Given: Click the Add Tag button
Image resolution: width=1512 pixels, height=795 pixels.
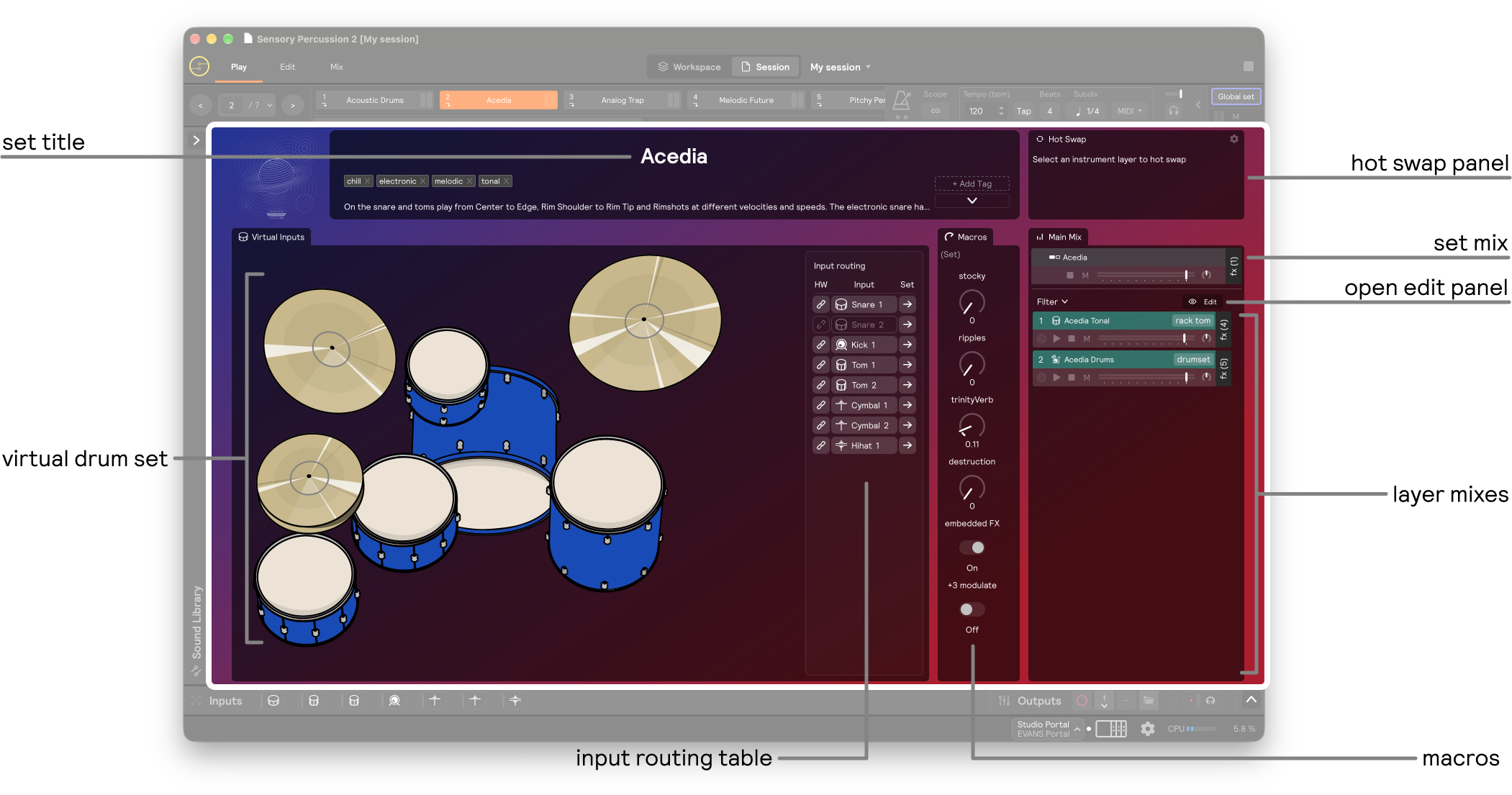Looking at the screenshot, I should coord(972,183).
